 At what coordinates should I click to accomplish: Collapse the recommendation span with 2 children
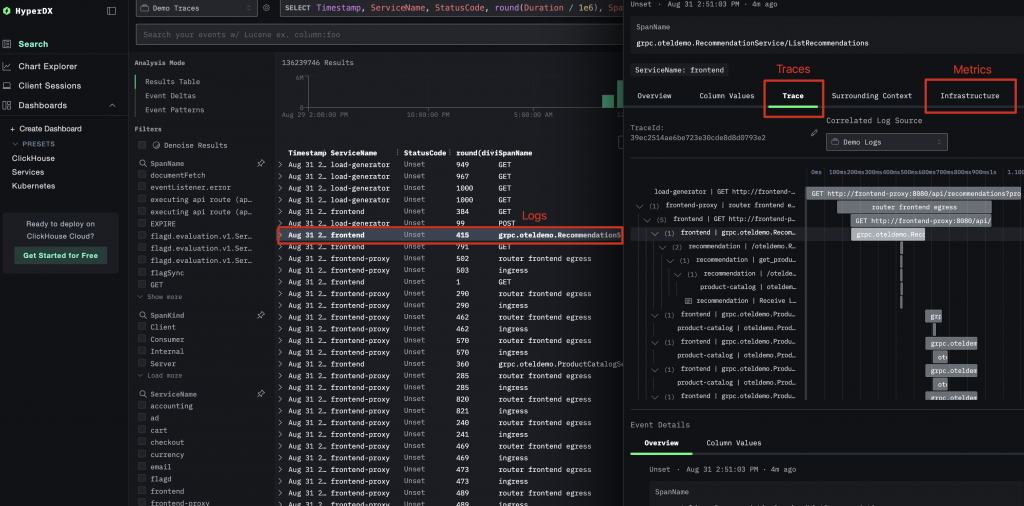pos(662,247)
